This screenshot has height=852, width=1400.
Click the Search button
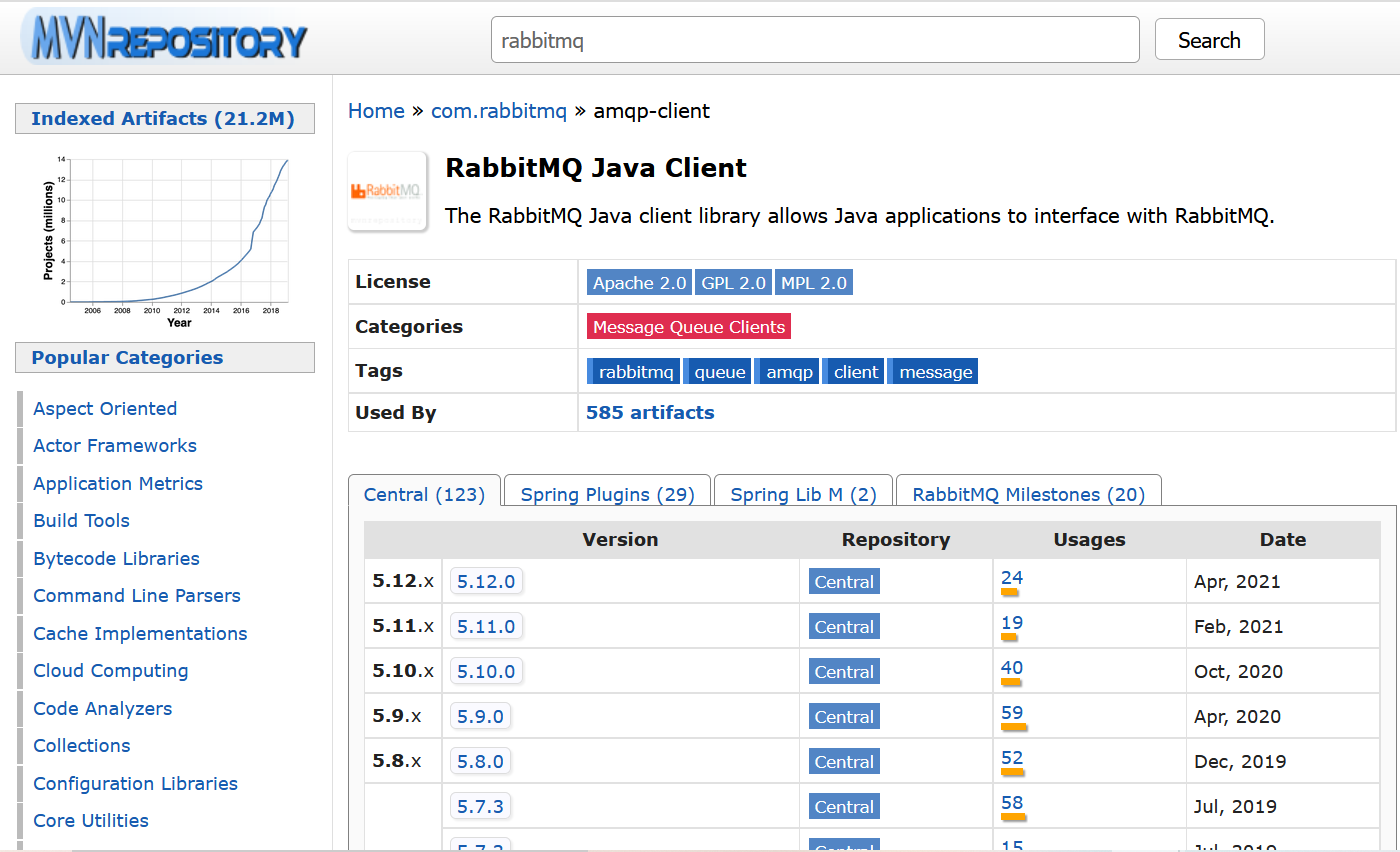pyautogui.click(x=1209, y=40)
